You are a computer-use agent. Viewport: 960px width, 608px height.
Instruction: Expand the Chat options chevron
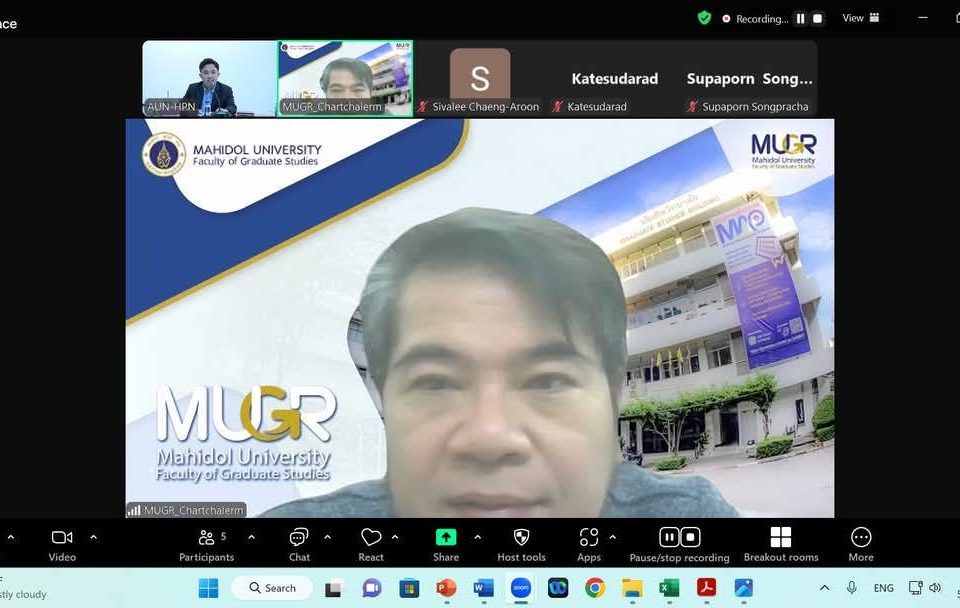tap(328, 538)
